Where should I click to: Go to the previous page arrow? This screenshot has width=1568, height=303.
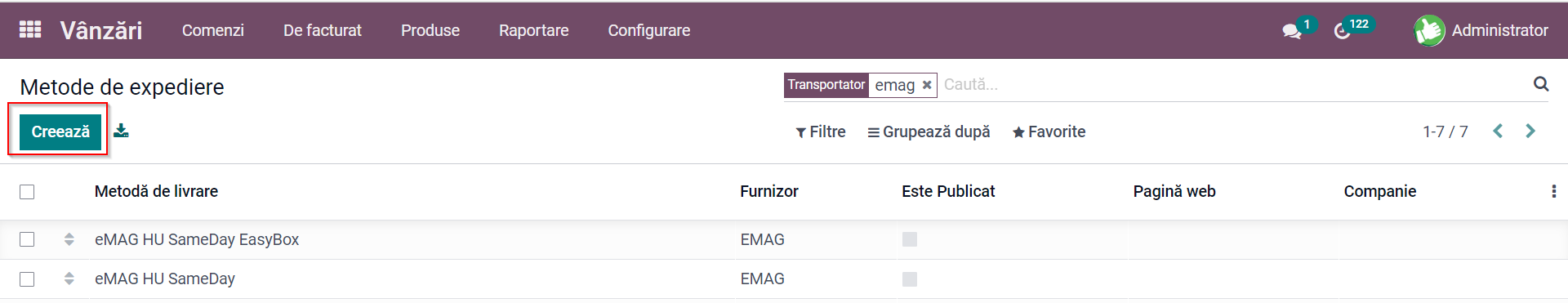pyautogui.click(x=1498, y=131)
